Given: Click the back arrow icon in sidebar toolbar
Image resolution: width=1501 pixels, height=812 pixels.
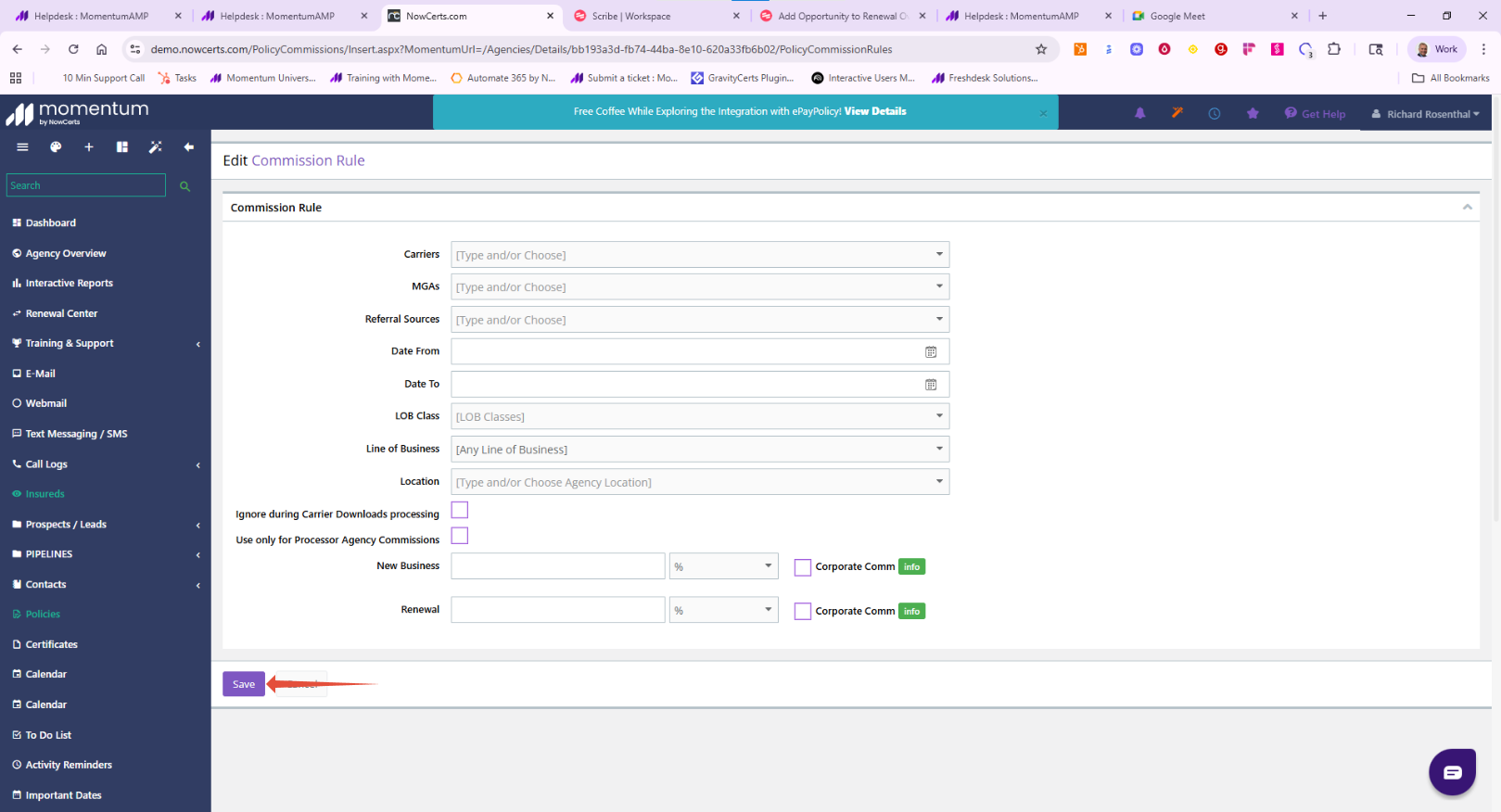Looking at the screenshot, I should [x=189, y=147].
